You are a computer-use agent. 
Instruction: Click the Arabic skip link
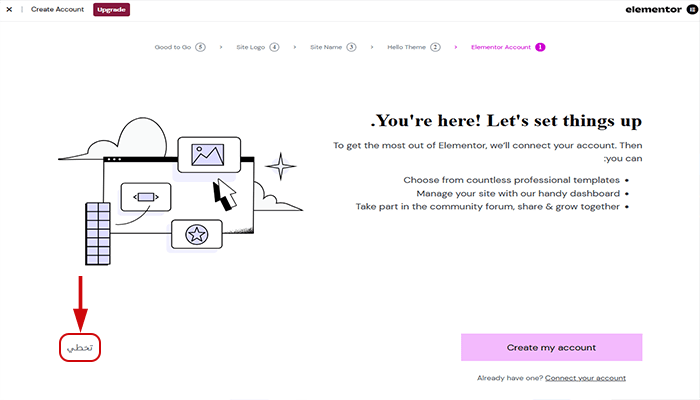point(79,348)
